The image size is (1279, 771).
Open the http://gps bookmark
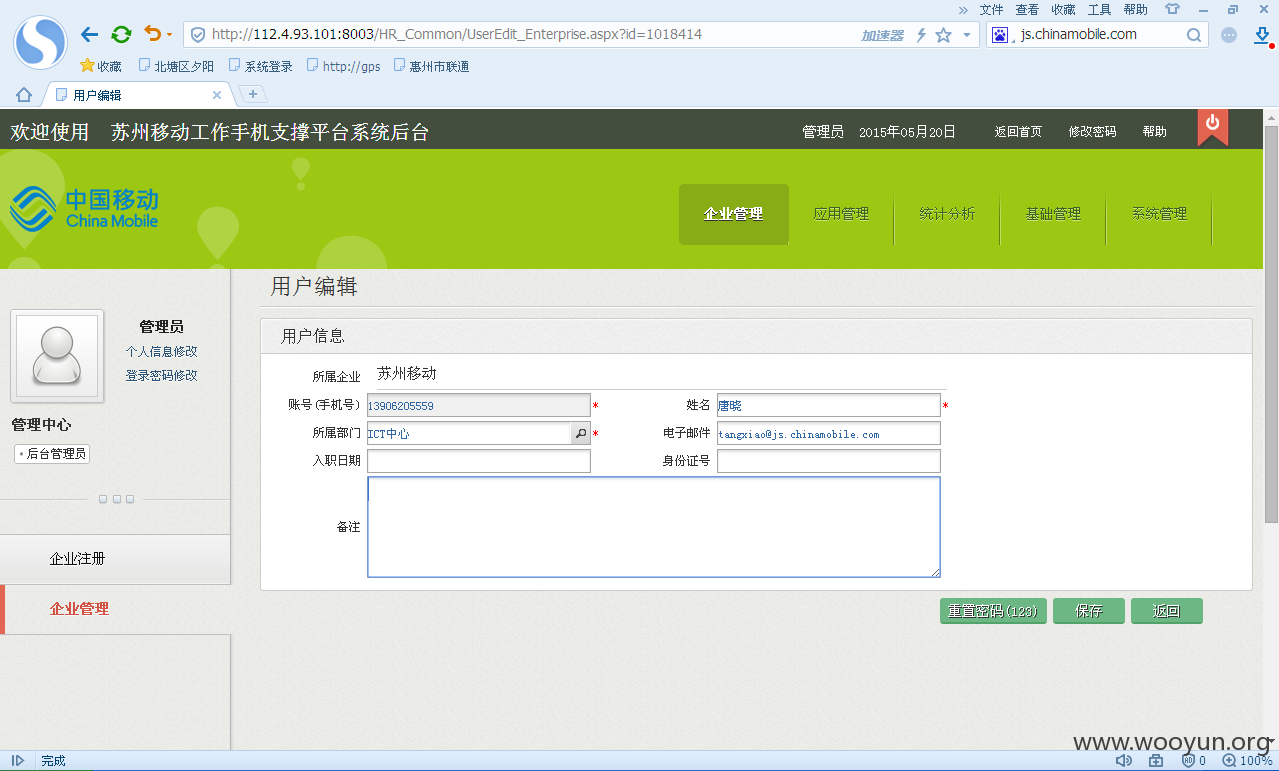click(x=344, y=66)
